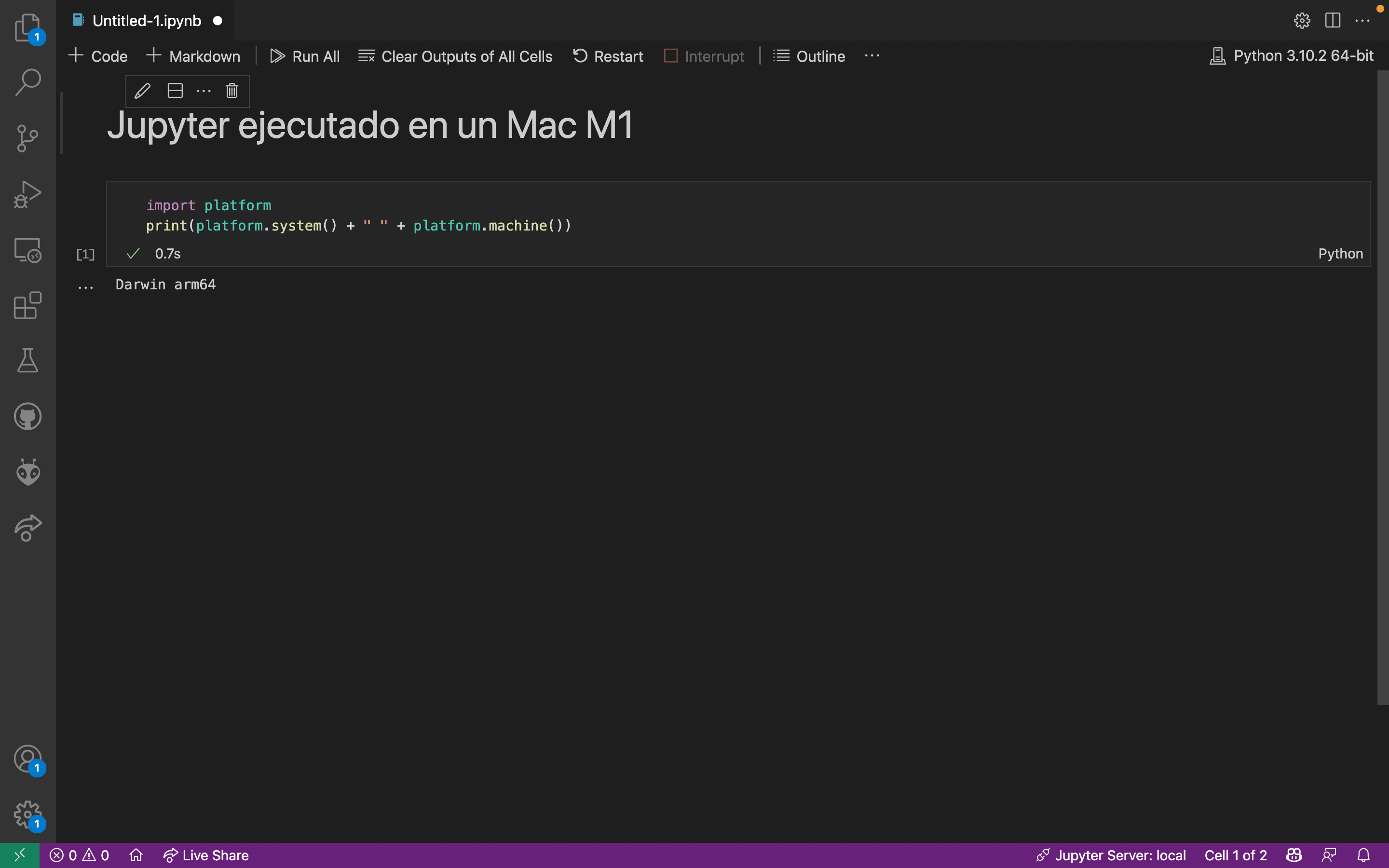Open the GitHub panel icon
The image size is (1389, 868).
click(x=27, y=416)
